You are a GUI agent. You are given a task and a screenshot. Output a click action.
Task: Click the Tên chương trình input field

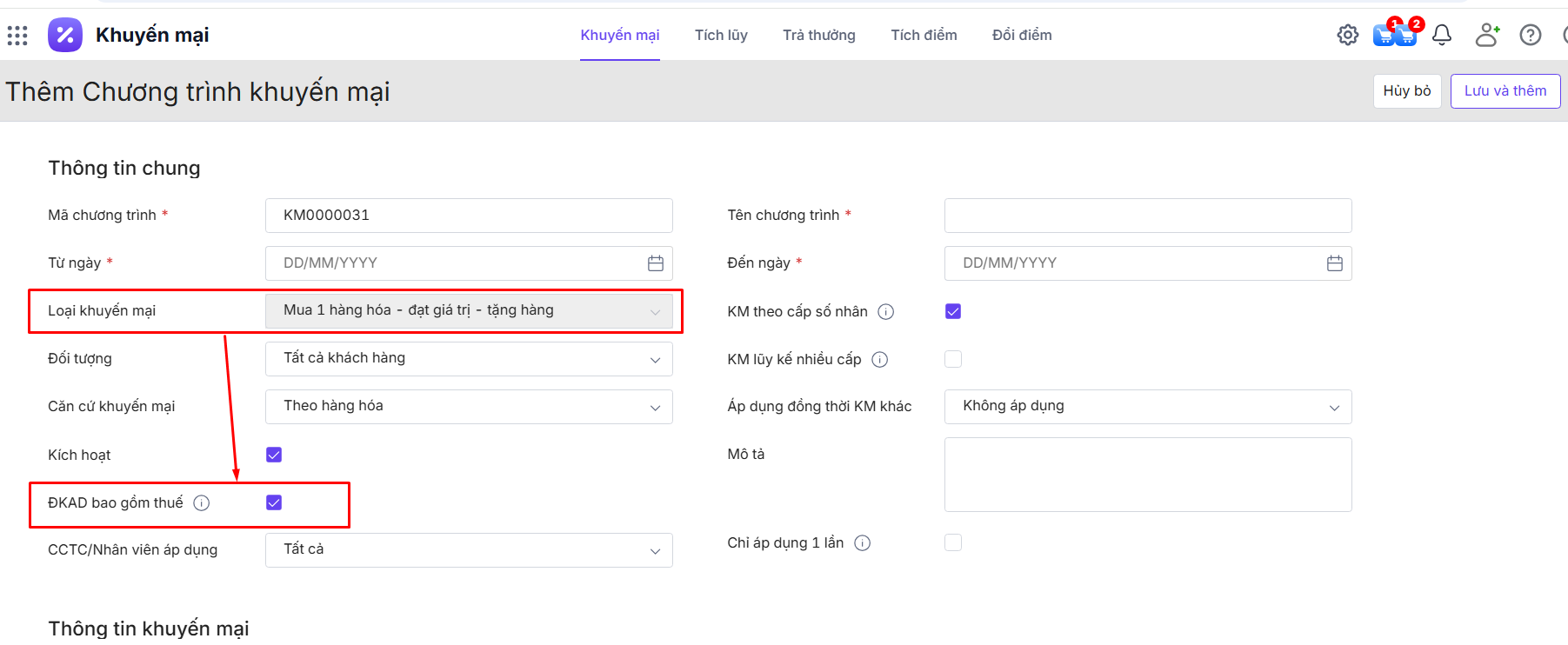coord(1147,216)
